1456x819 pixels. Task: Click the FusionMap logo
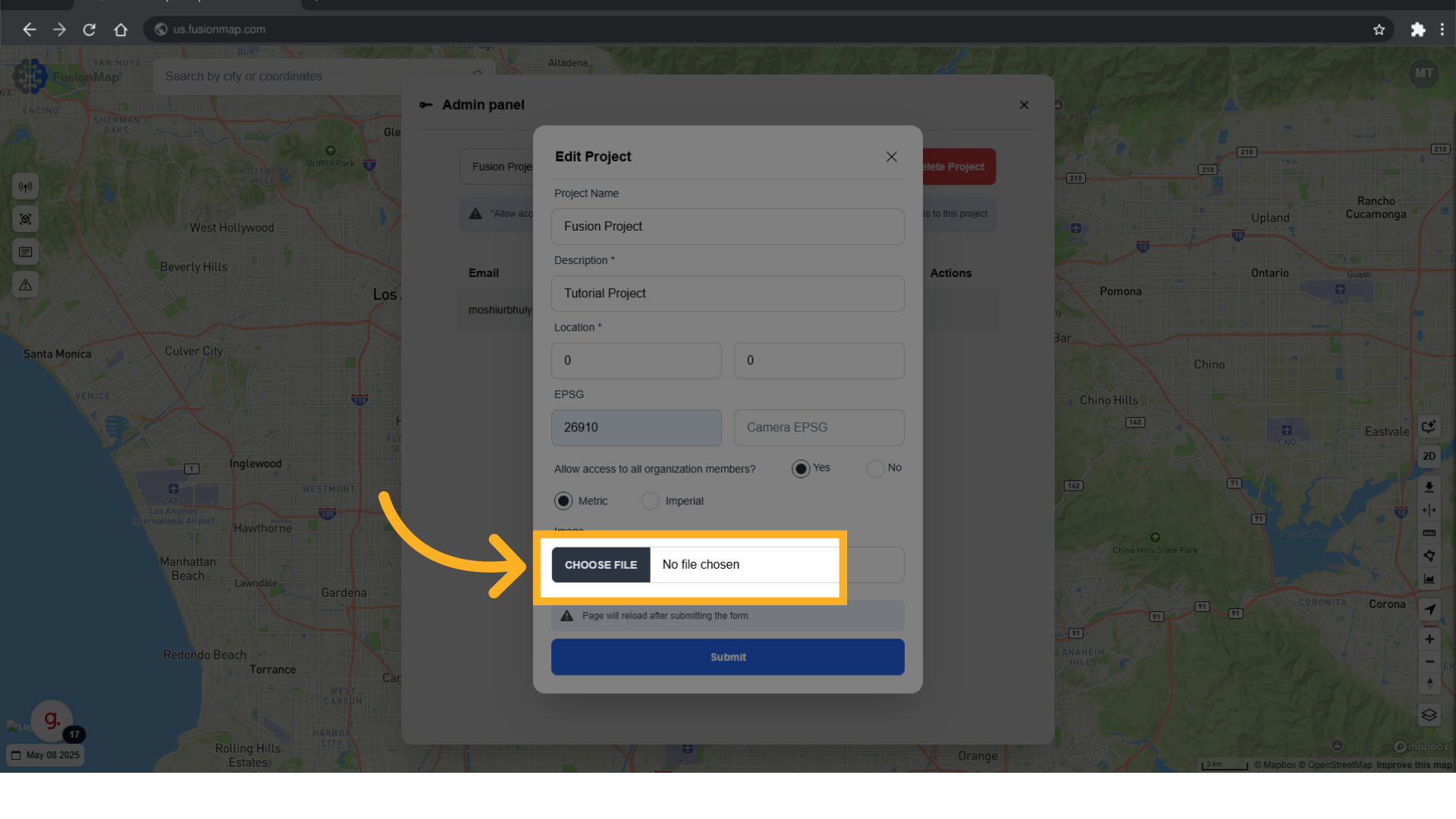point(67,77)
